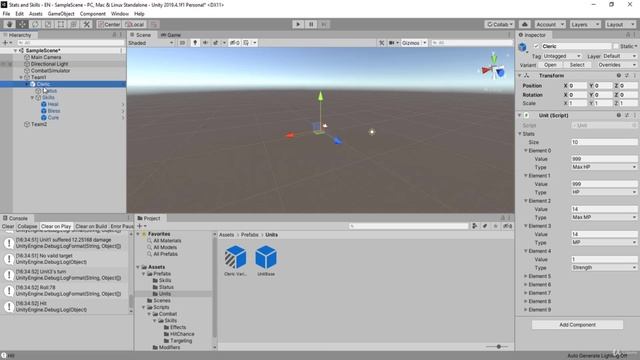Select the Rect Transform tool
The height and width of the screenshot is (360, 640).
coord(61,24)
